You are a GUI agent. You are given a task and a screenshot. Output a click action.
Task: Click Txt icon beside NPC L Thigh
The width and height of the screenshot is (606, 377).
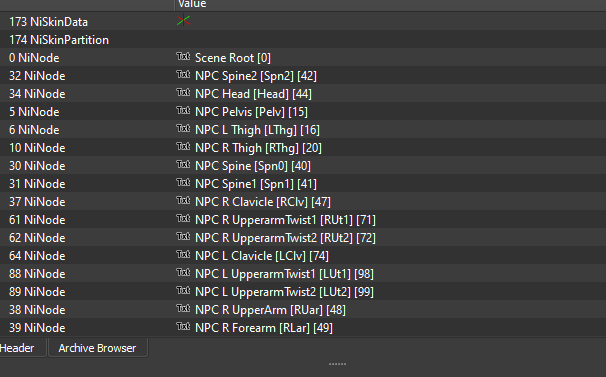183,129
